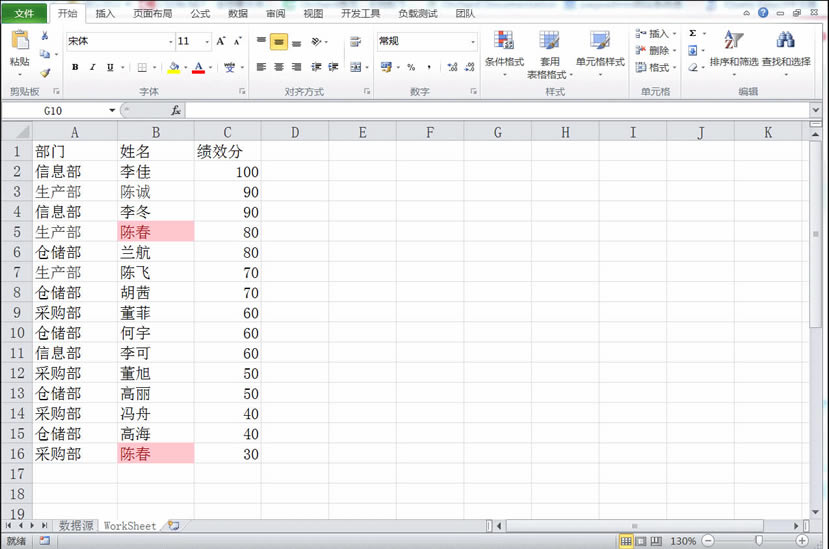The width and height of the screenshot is (829, 549).
Task: Open 查找和选择 find and select
Action: coord(786,53)
